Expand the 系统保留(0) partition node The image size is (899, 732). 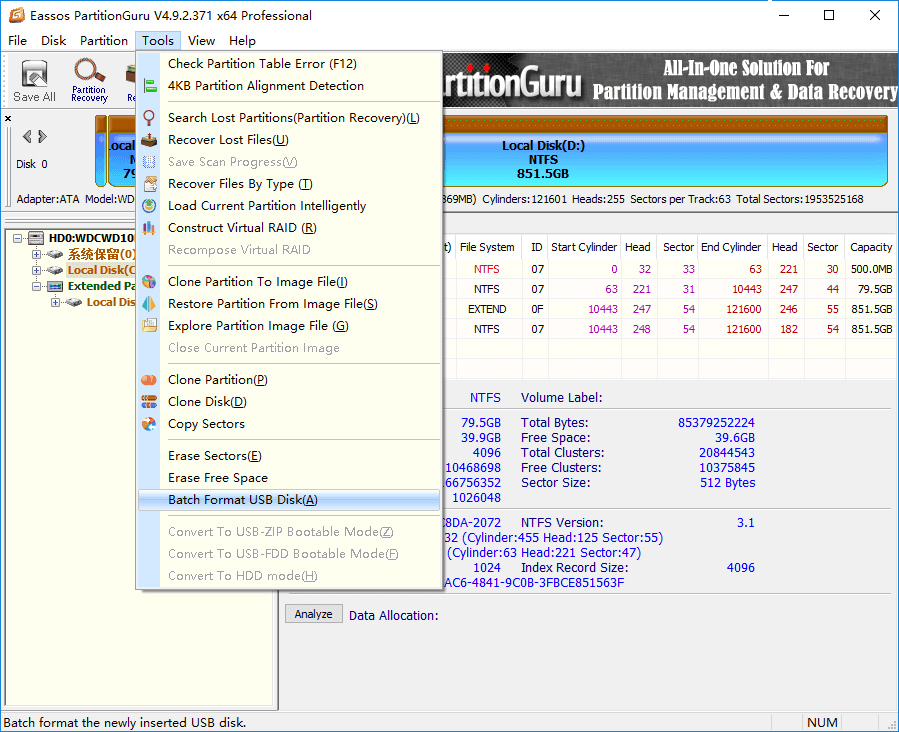tap(36, 254)
